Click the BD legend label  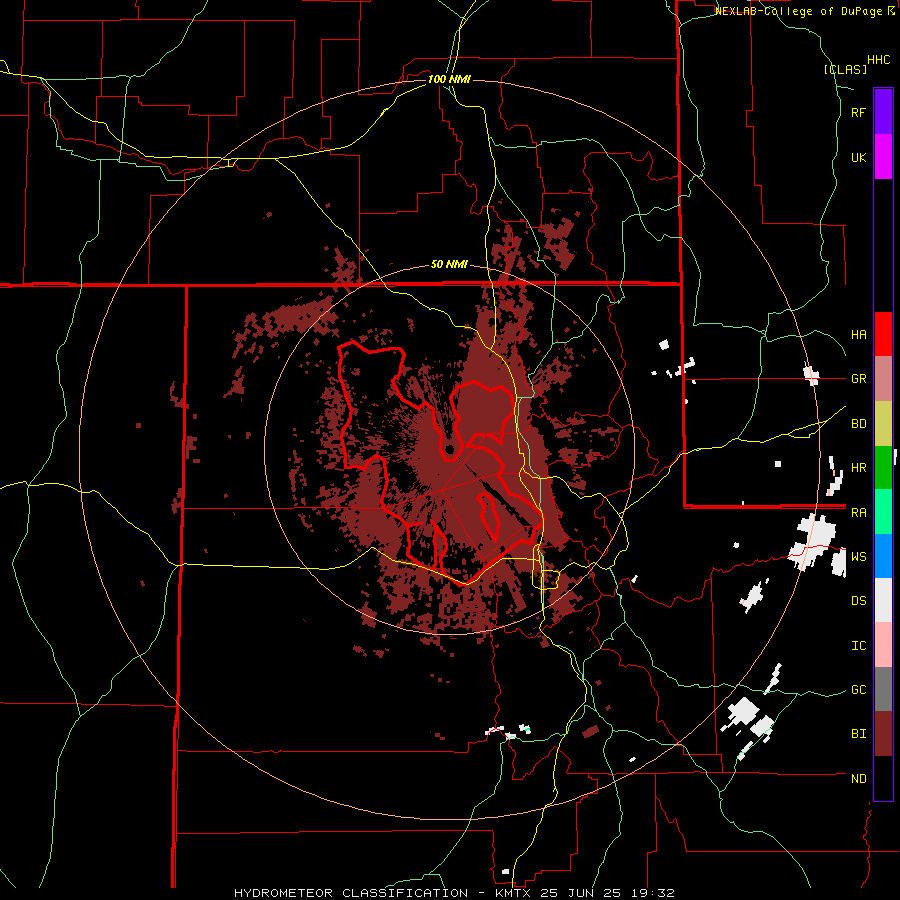[x=858, y=424]
